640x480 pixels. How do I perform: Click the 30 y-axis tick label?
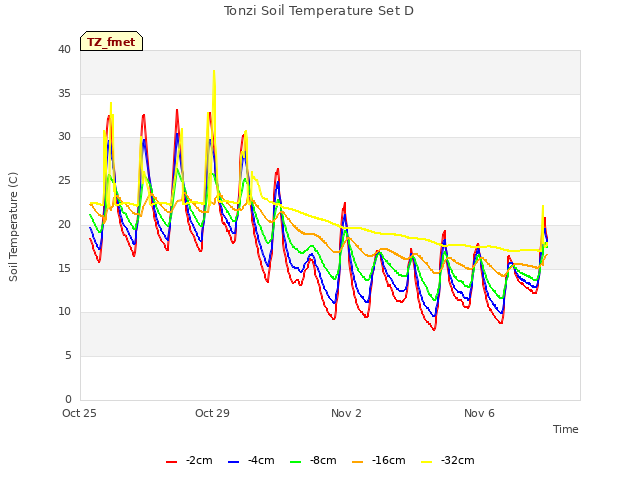tap(64, 137)
